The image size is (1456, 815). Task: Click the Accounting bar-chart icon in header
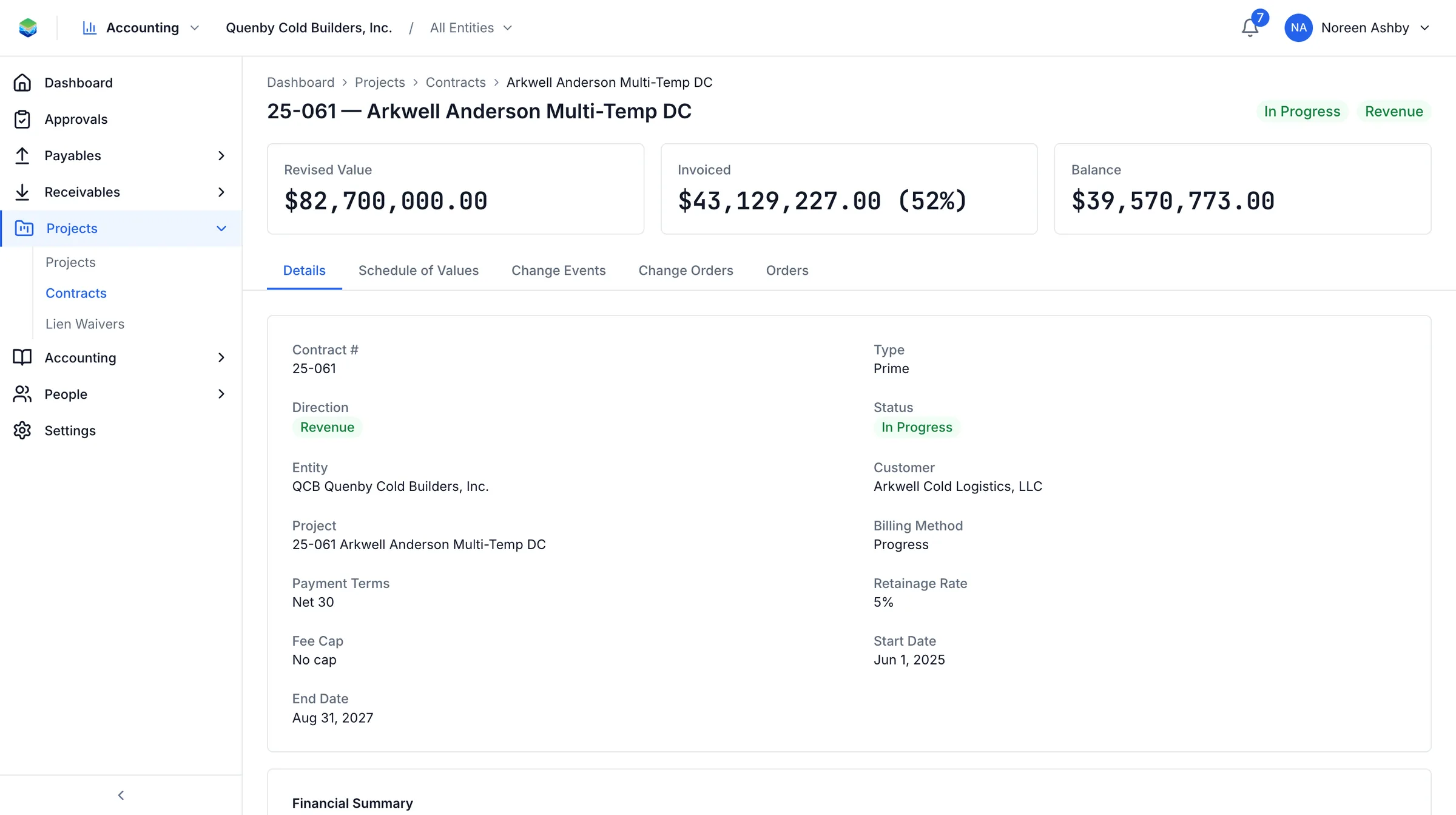[x=90, y=28]
